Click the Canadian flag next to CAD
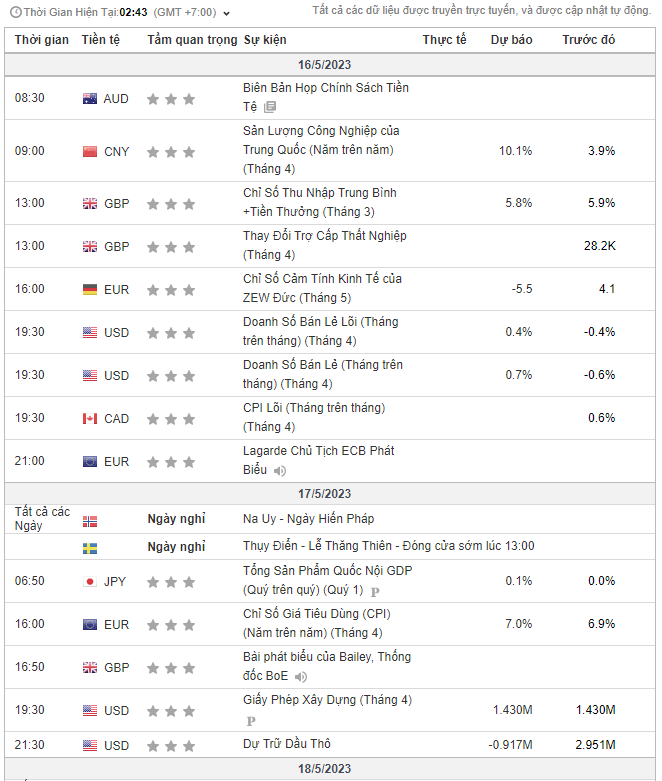The height and width of the screenshot is (781, 662). tap(90, 419)
